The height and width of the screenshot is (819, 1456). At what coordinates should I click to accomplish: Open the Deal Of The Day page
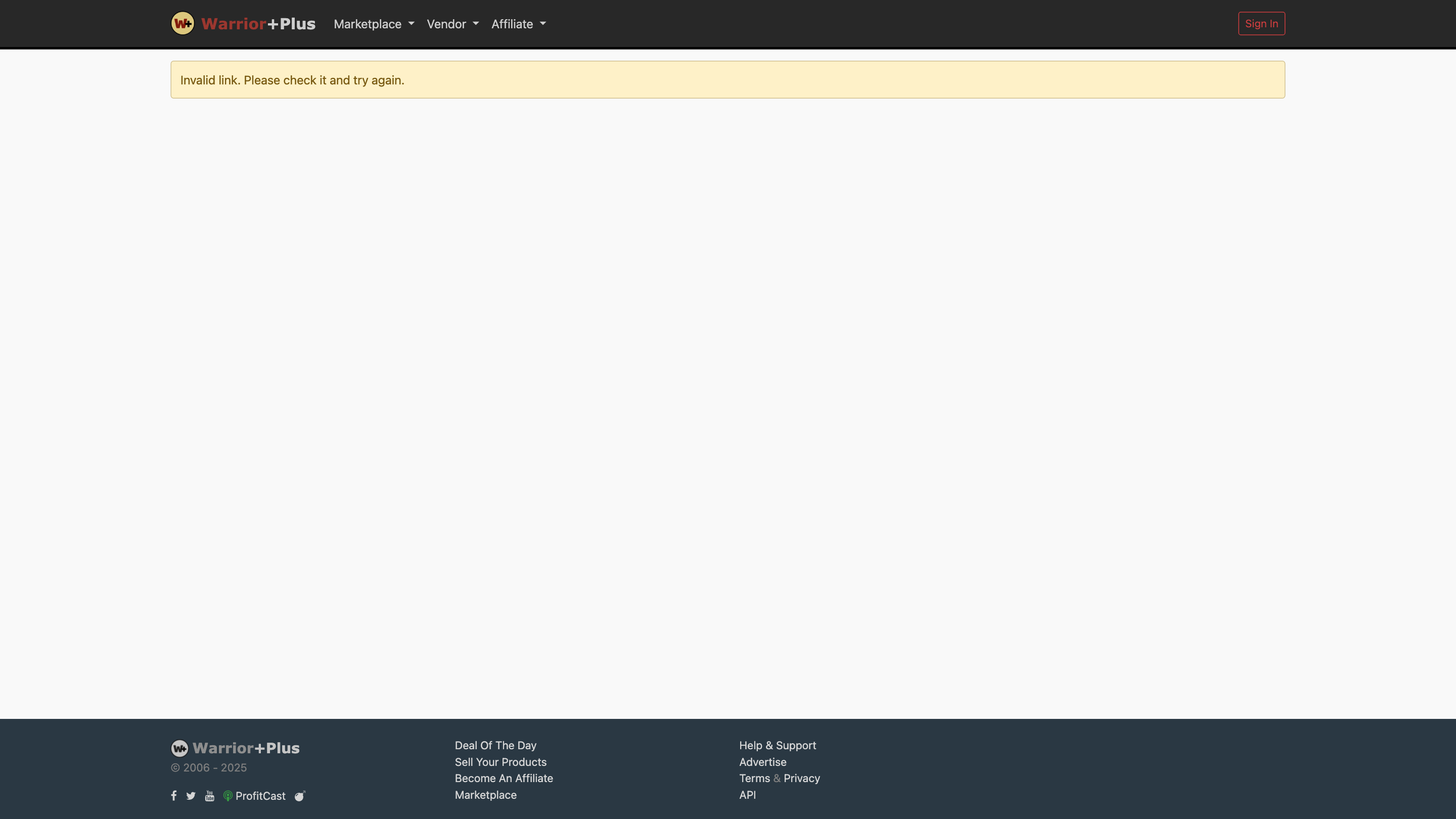(495, 745)
